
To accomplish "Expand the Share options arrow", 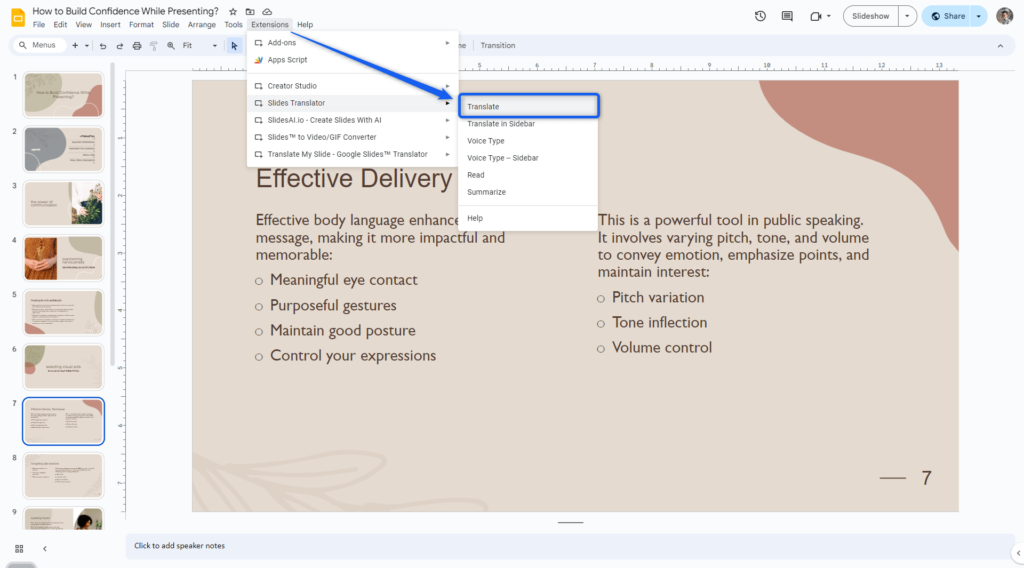I will coord(977,16).
